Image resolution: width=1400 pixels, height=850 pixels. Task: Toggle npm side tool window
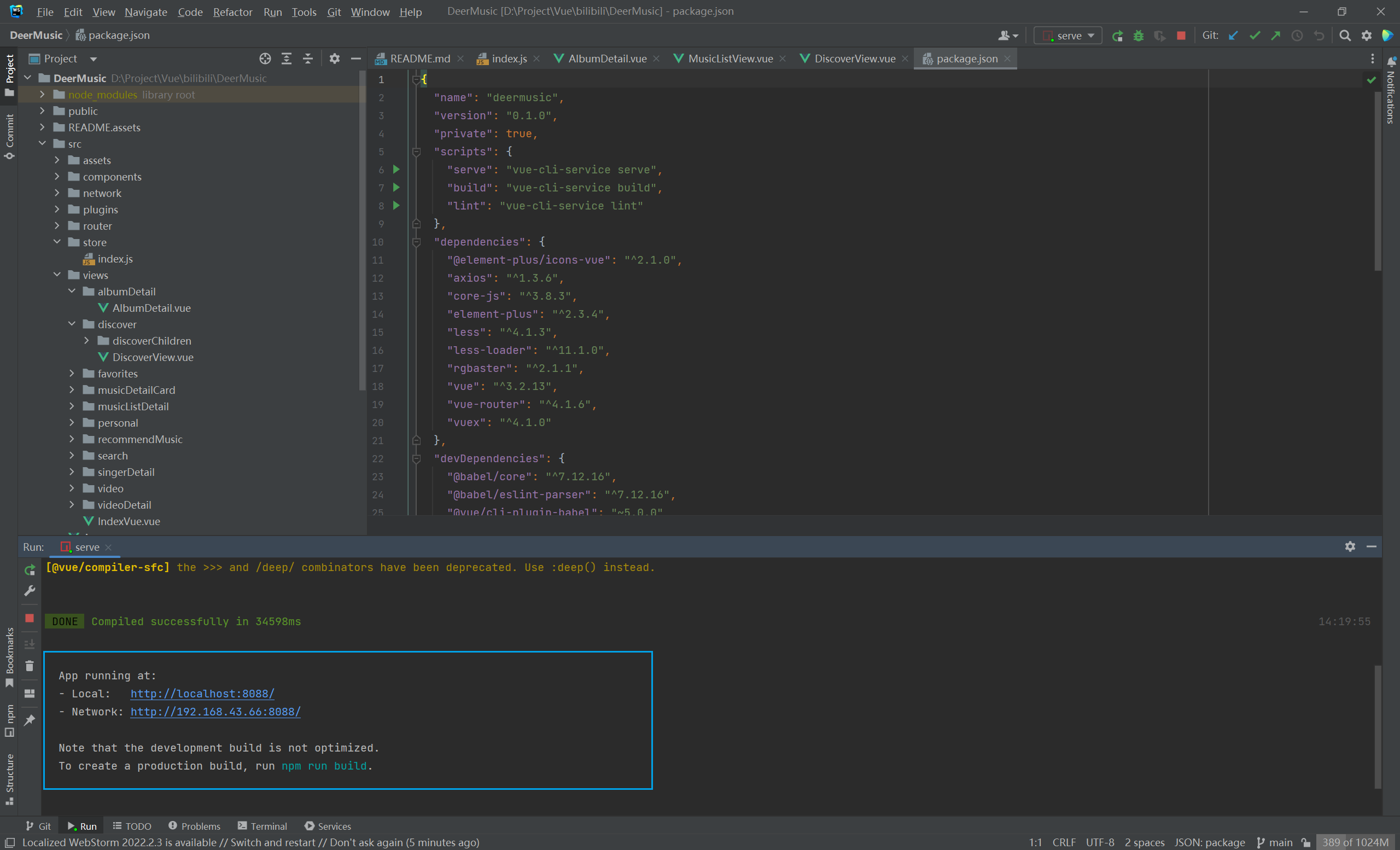[9, 720]
